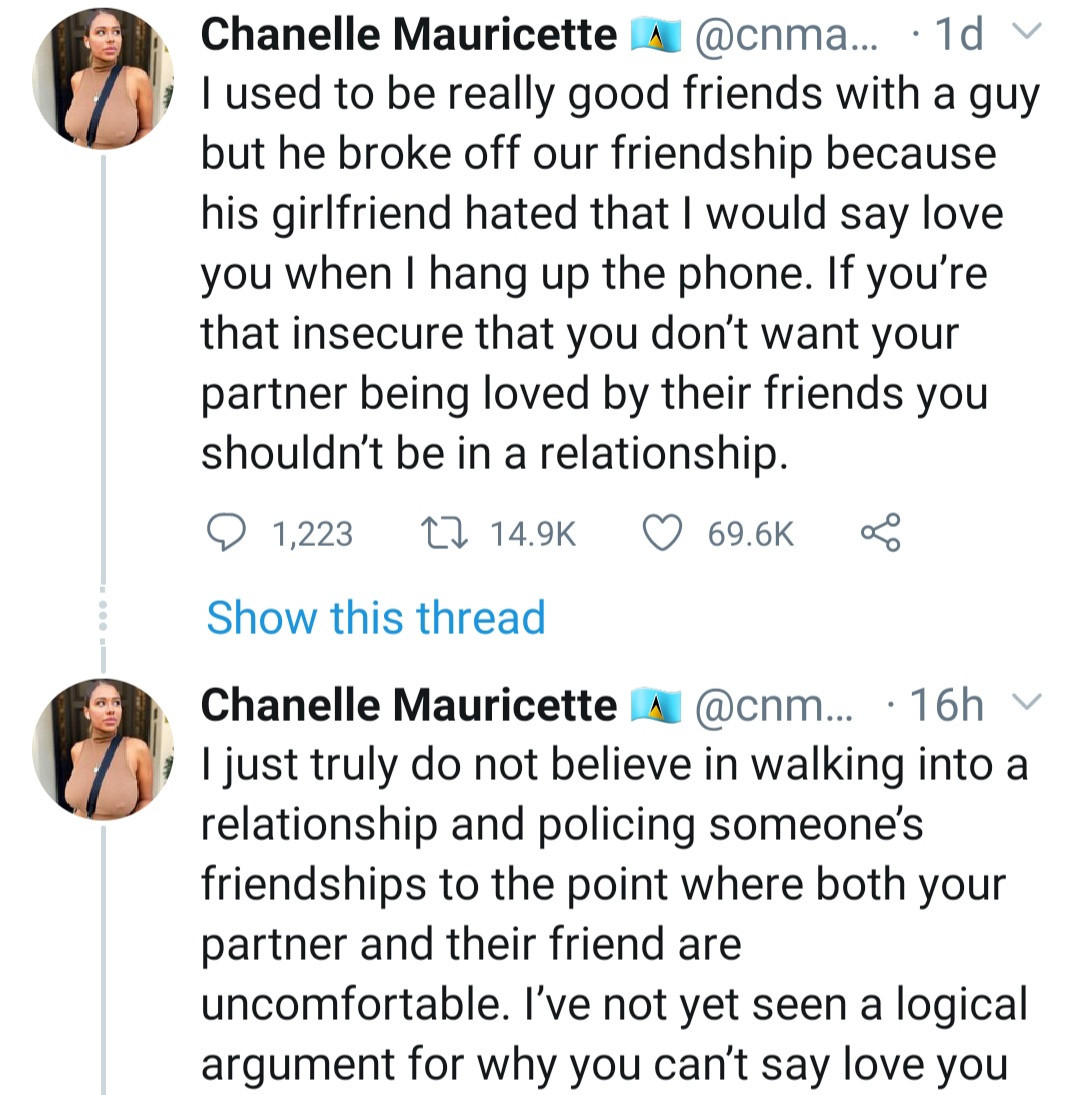1080x1095 pixels.
Task: Open profile picture on second tweet
Action: pos(103,749)
